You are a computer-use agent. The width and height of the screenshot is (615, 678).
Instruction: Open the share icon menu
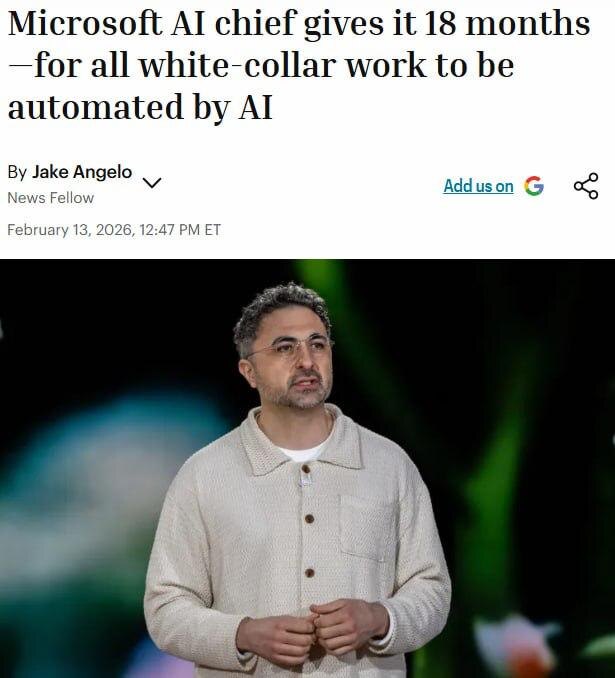586,186
